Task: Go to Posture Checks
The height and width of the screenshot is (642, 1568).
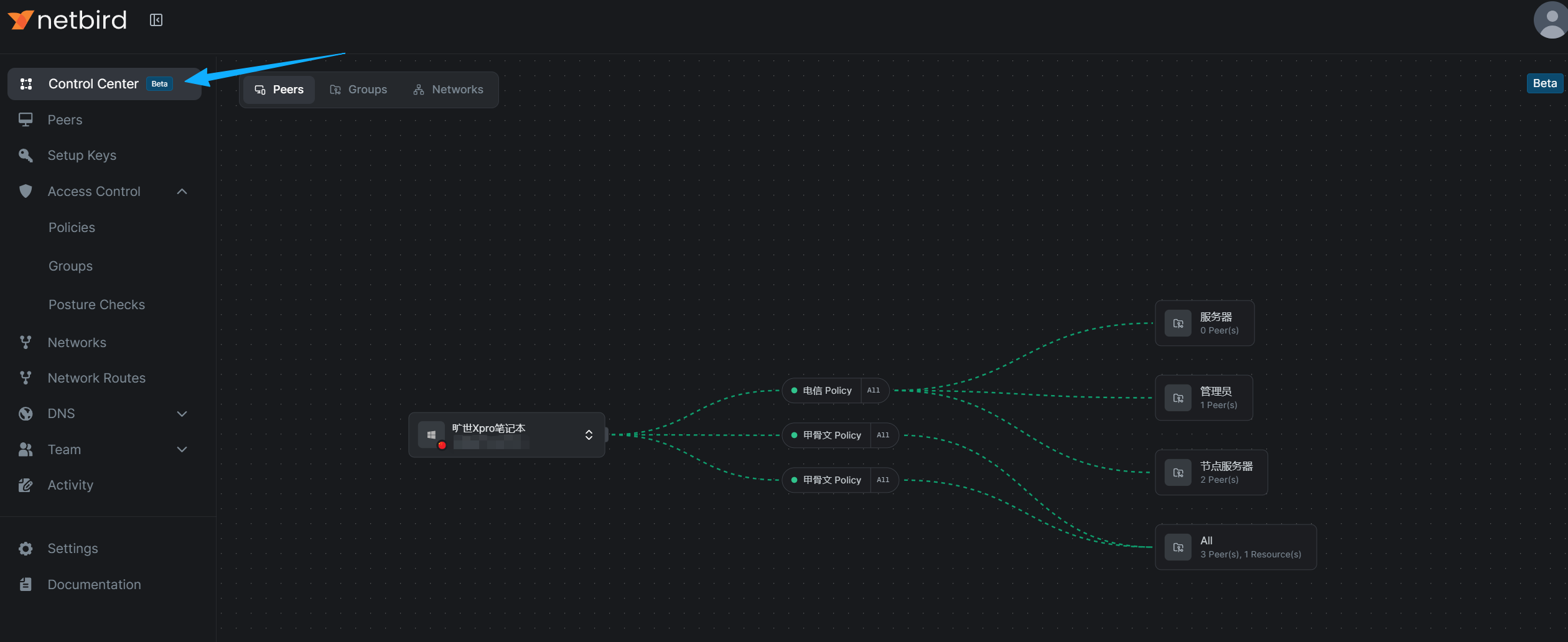Action: (96, 305)
